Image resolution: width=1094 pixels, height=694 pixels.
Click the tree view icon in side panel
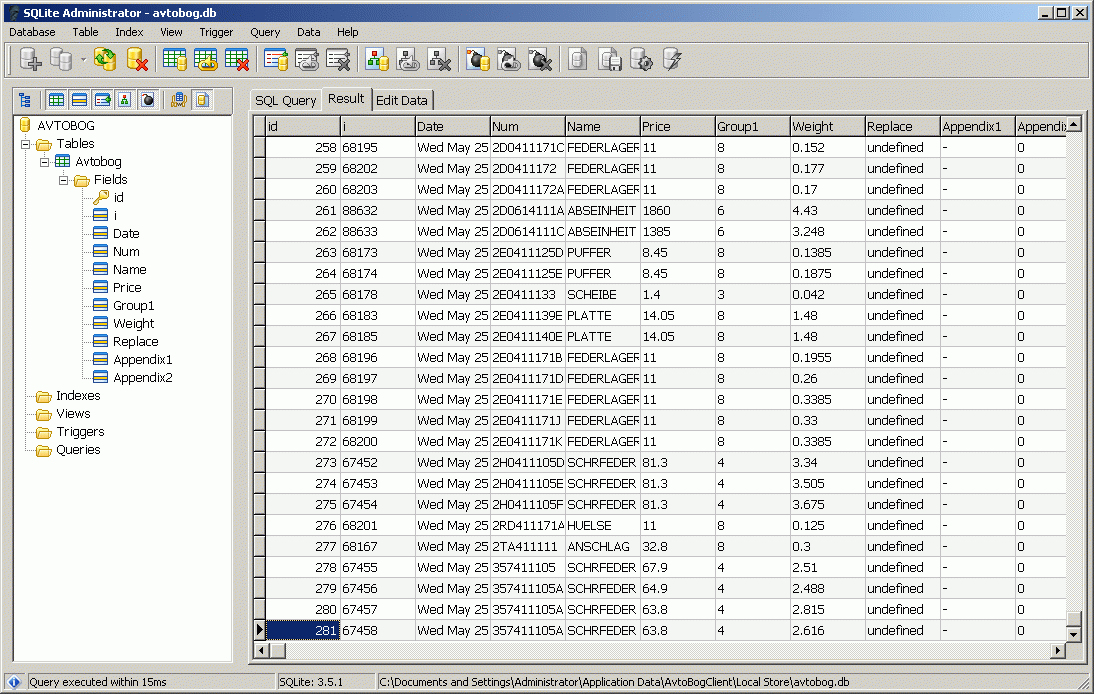coord(25,100)
